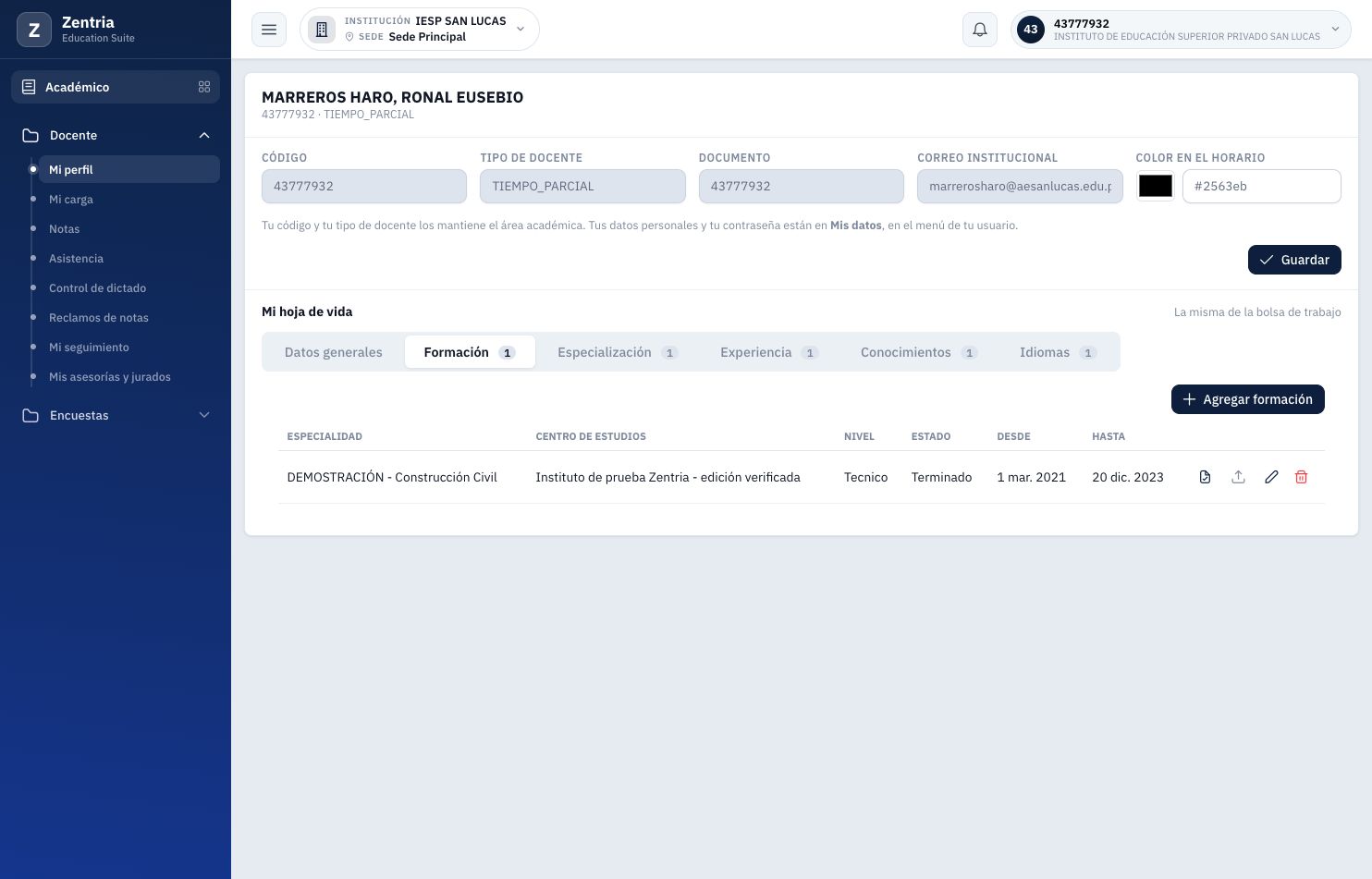Click the hamburger menu icon in top bar
Screen dimensions: 1372x879
(269, 30)
